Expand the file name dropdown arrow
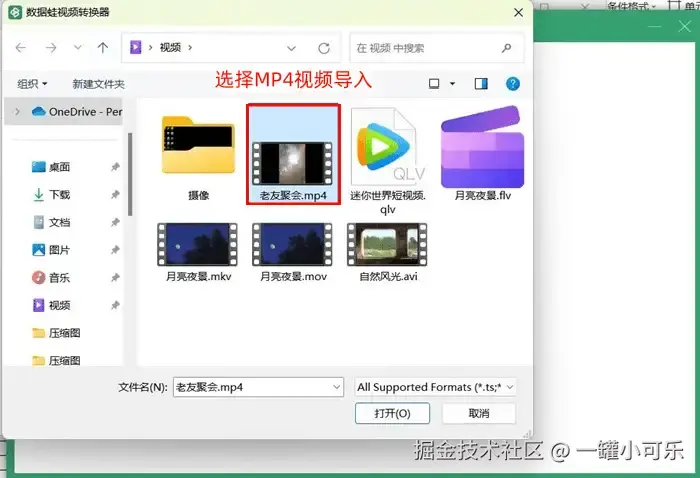Screen dimensions: 700x478 [337, 387]
